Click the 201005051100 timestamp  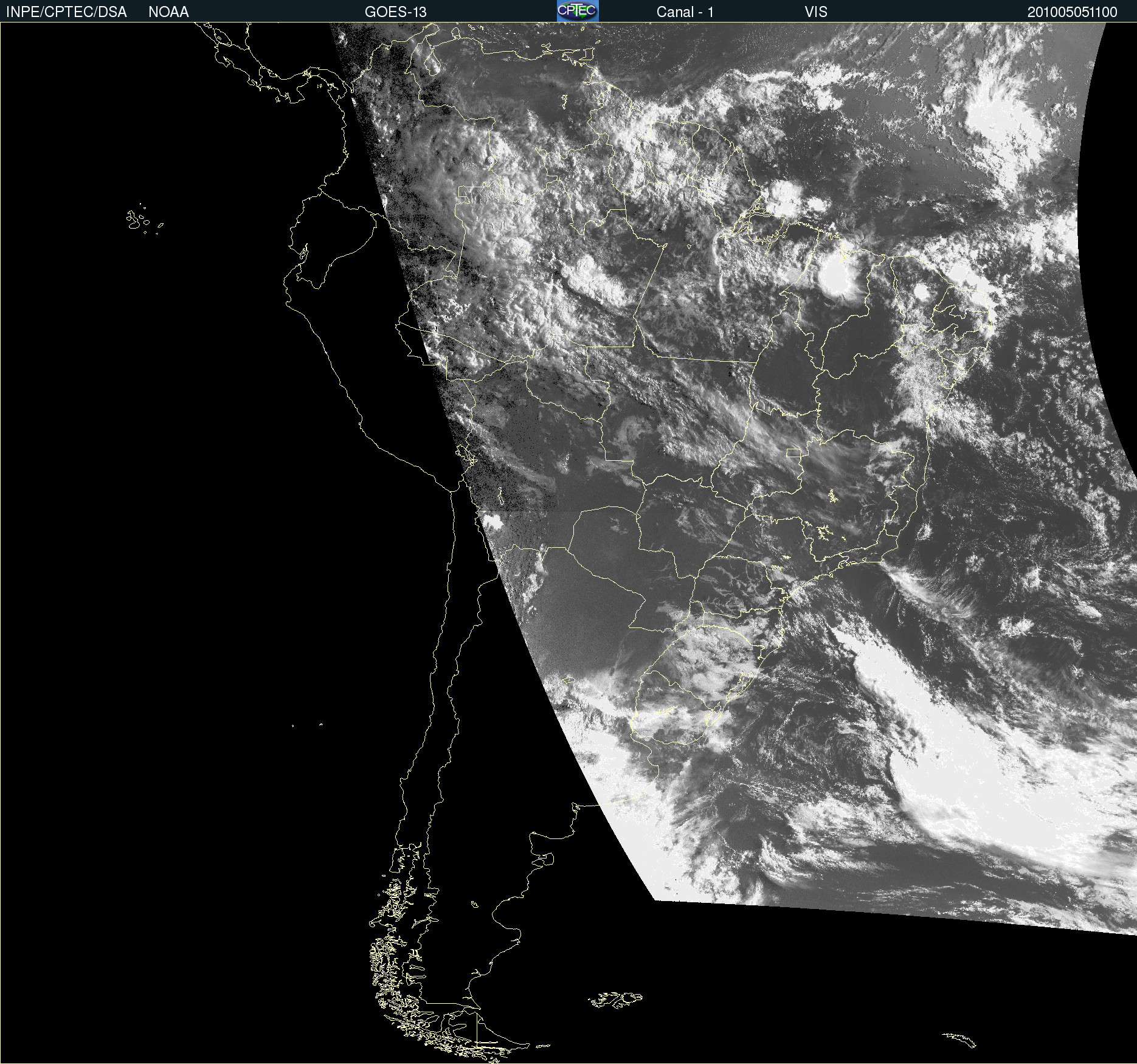tap(1072, 12)
